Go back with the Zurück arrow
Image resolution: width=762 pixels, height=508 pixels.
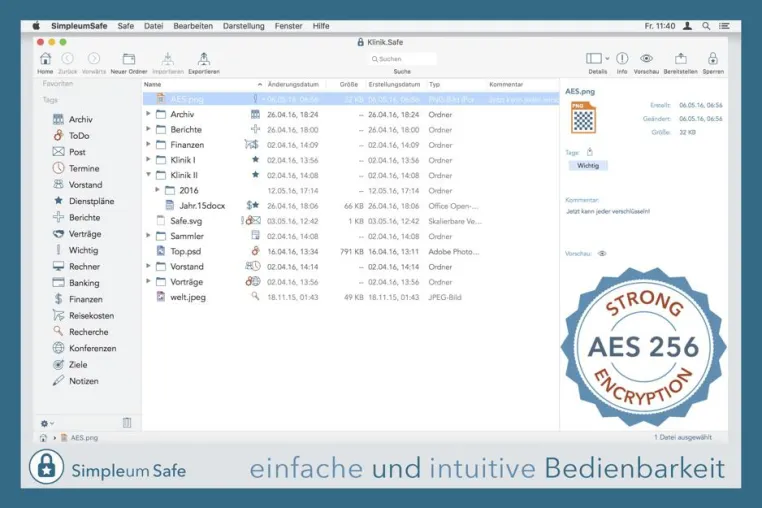click(68, 59)
